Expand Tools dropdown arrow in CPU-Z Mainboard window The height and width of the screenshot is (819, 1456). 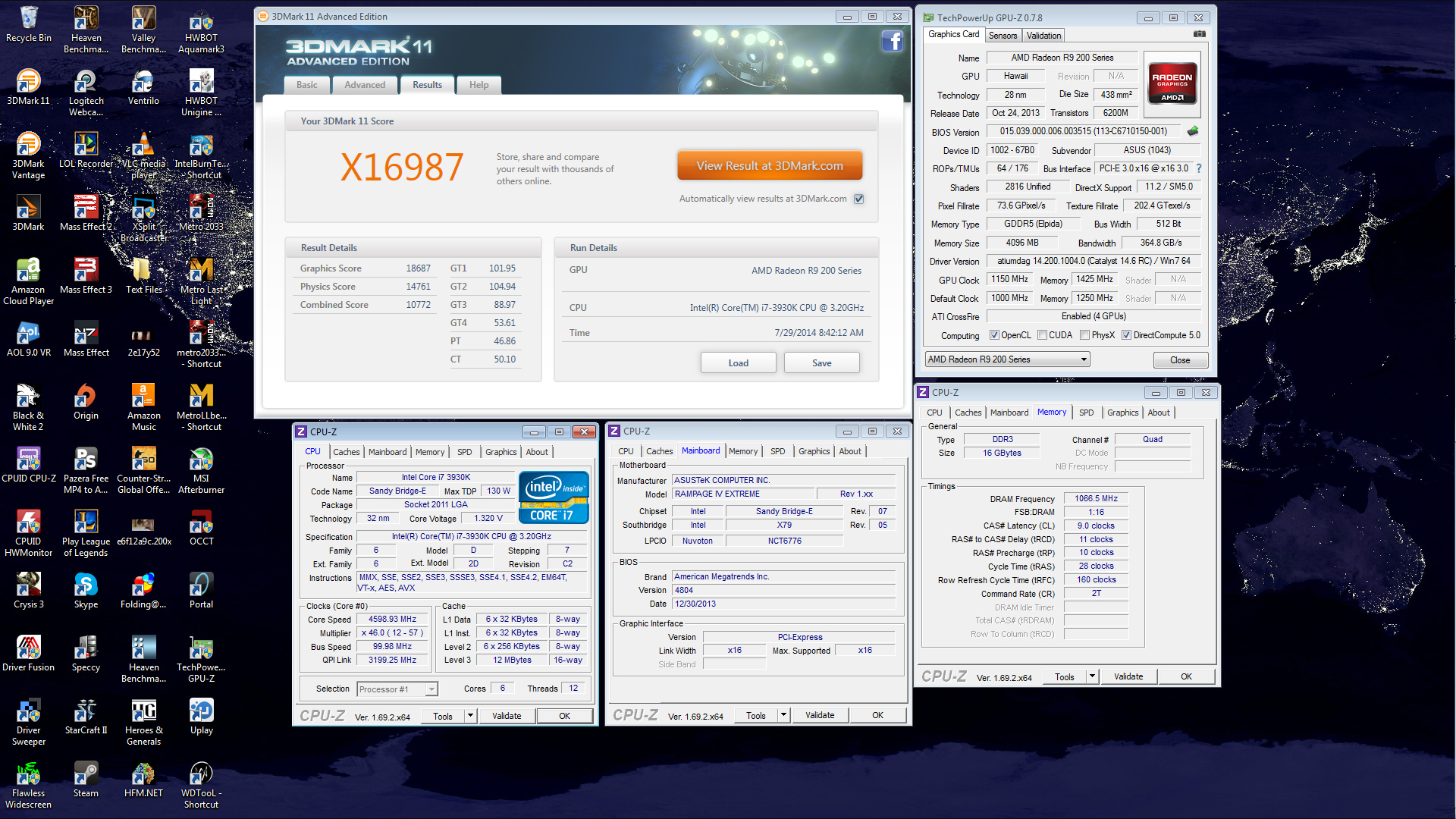click(783, 715)
